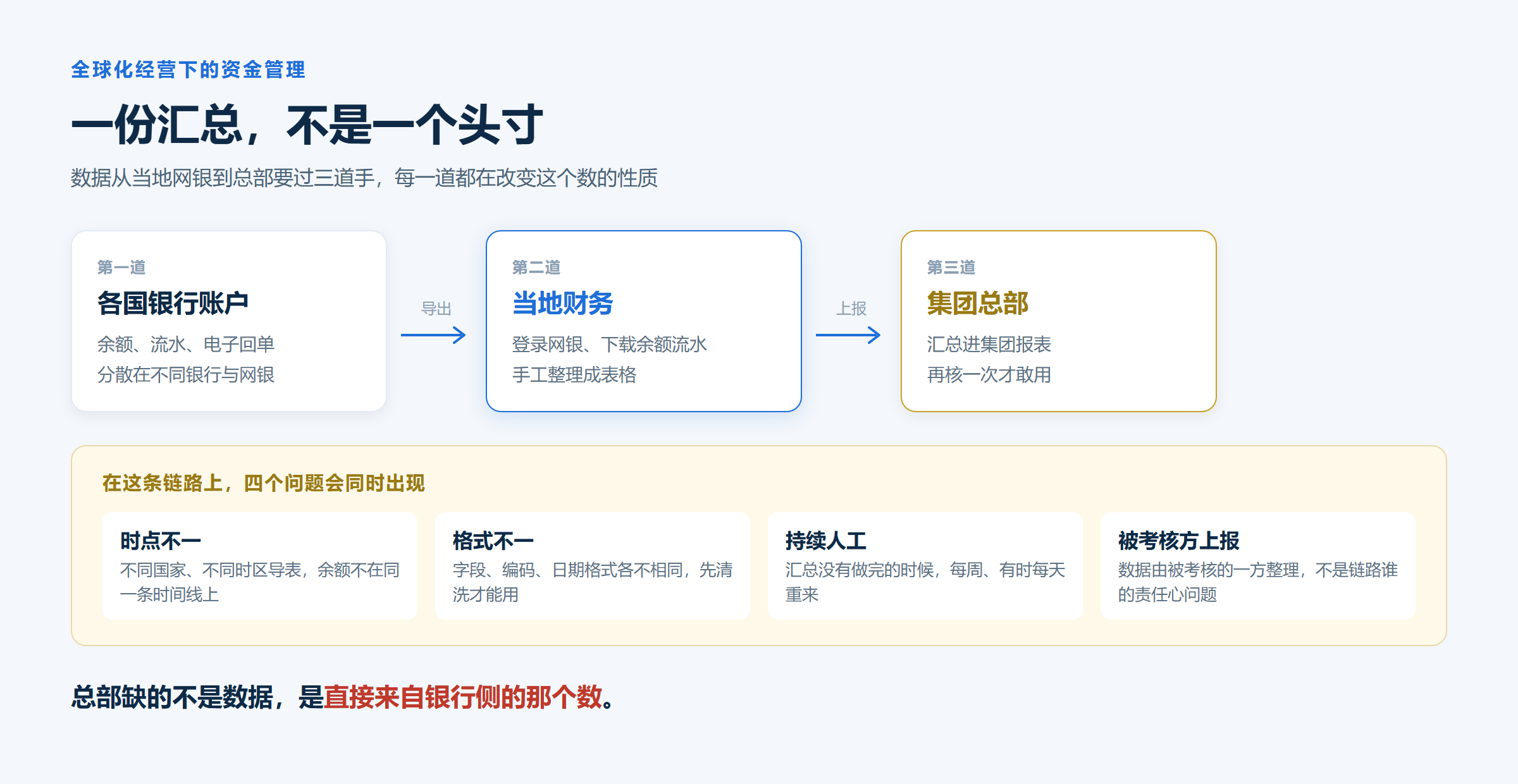This screenshot has width=1518, height=784.
Task: Click the arrow under '上报'
Action: 848,335
